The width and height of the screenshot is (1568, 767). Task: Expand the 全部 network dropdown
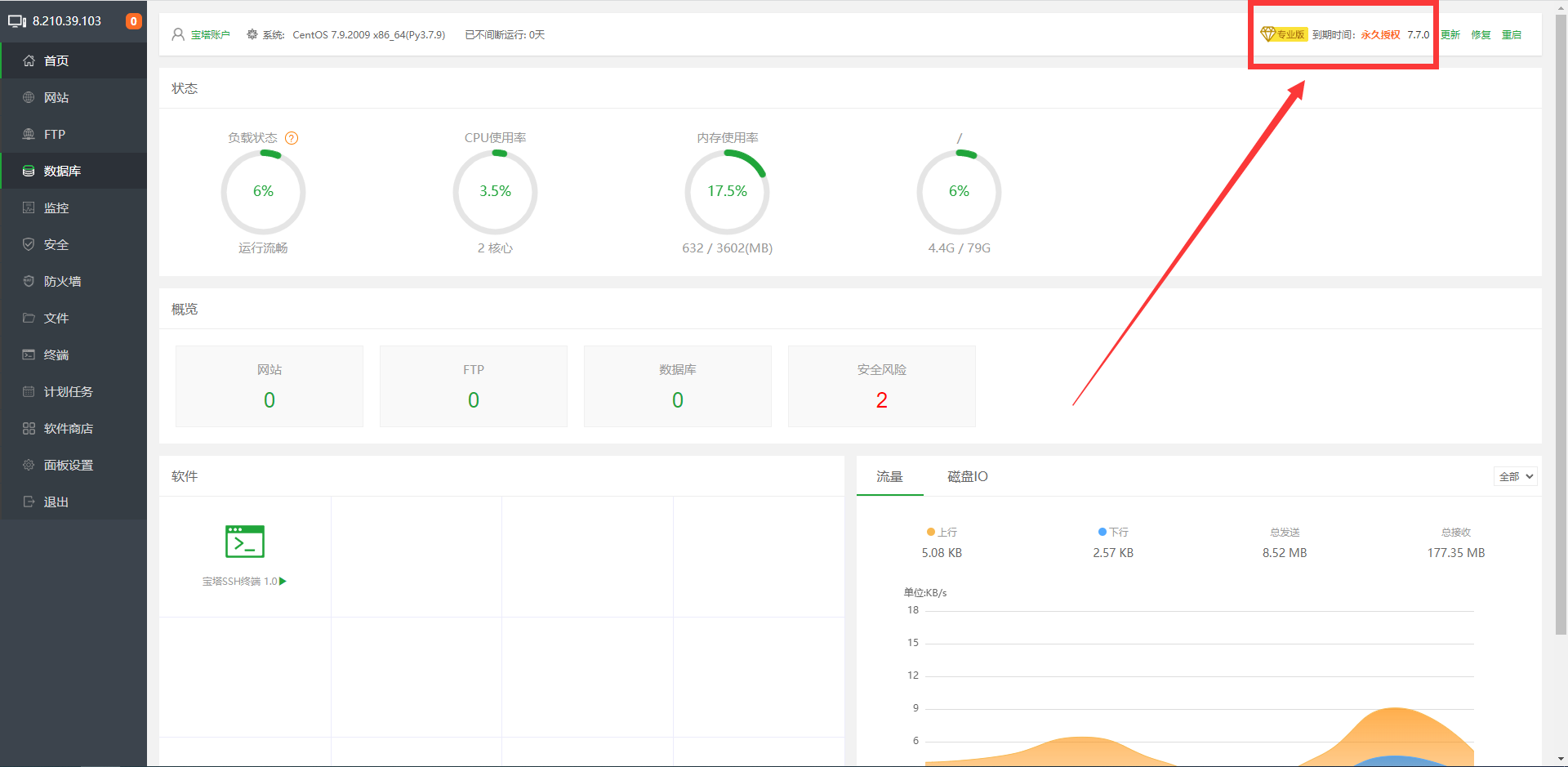(1516, 476)
